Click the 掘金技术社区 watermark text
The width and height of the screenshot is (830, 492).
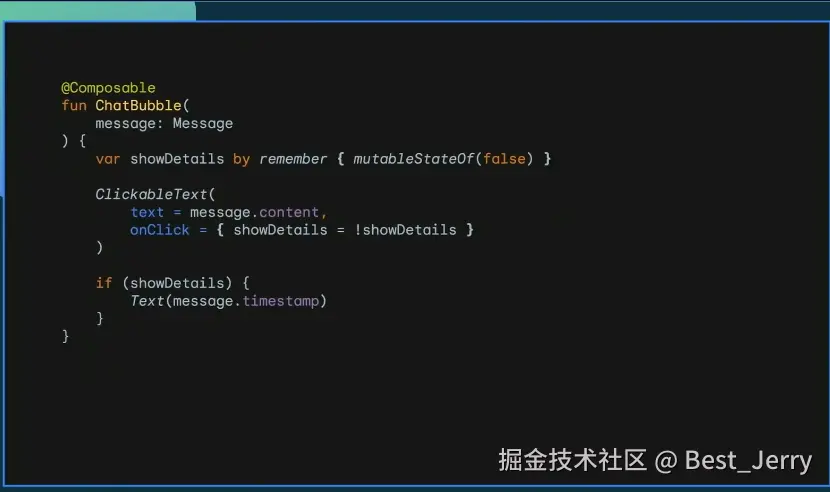click(572, 460)
